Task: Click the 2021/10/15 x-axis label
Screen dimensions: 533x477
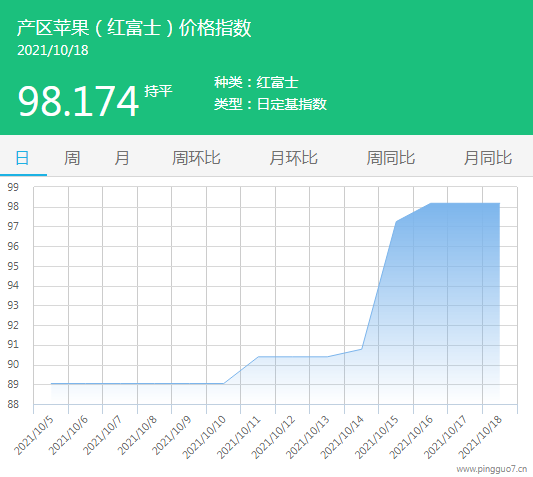Action: 377,437
